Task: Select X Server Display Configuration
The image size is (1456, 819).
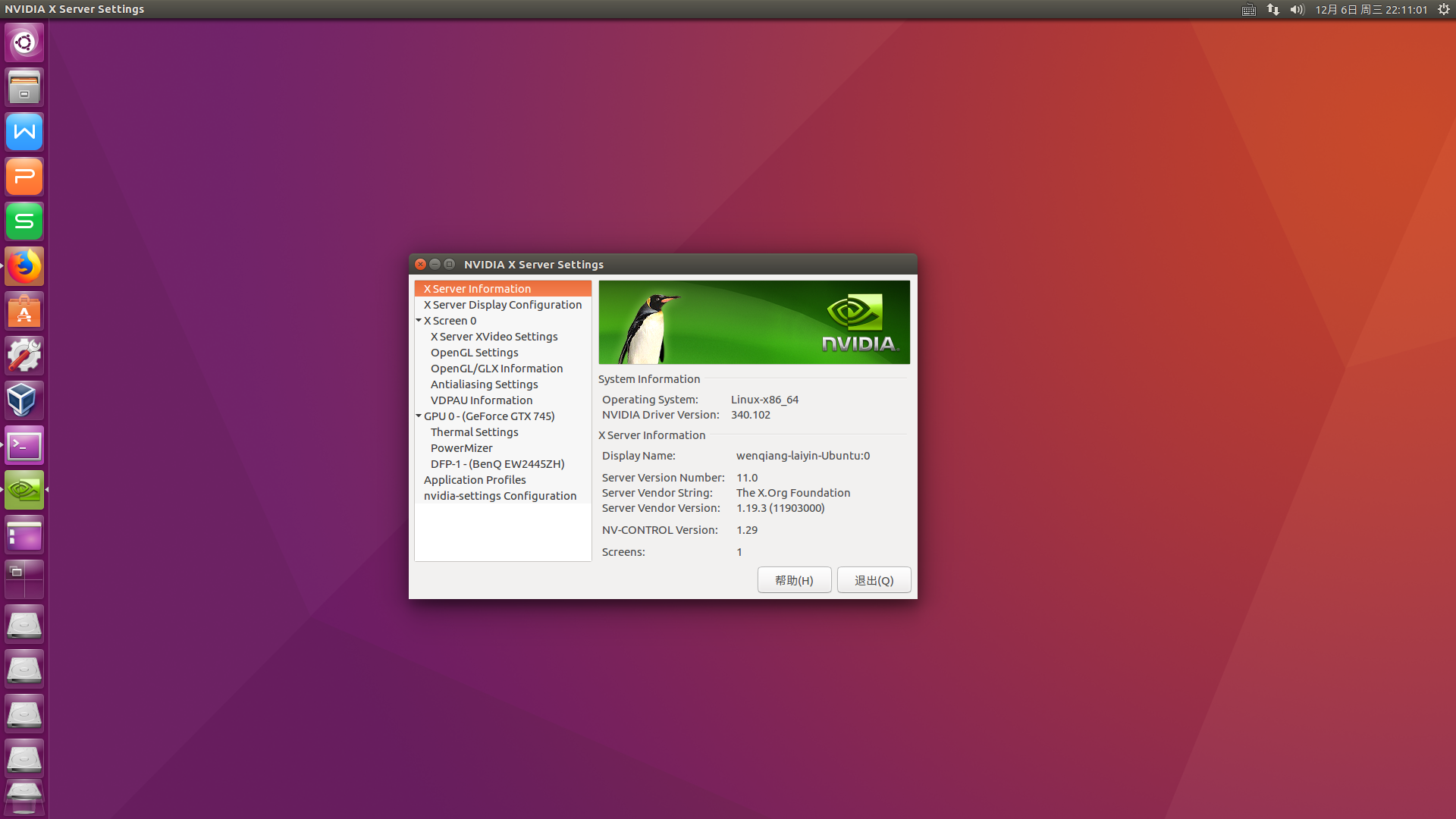Action: [x=503, y=305]
